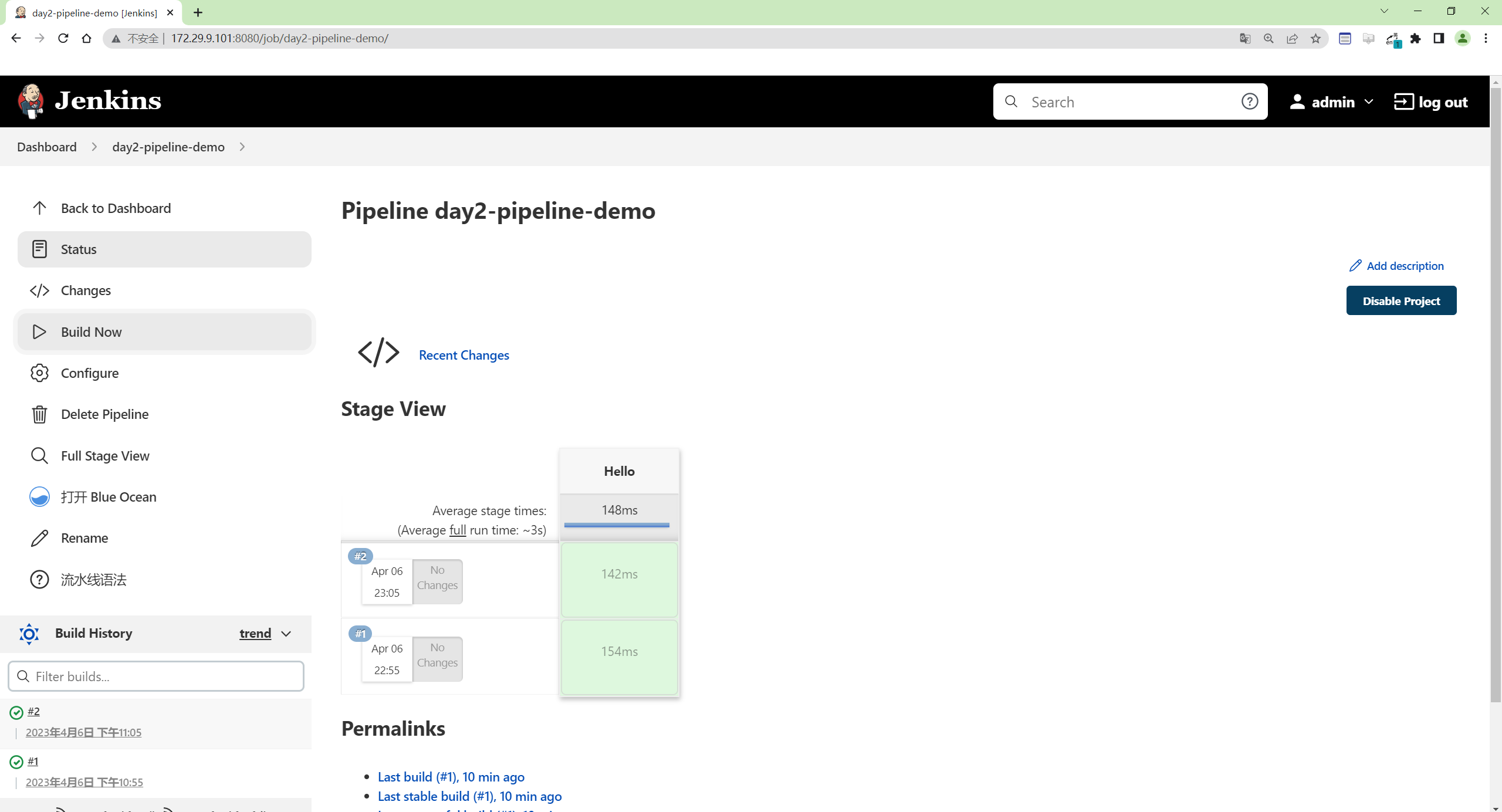Select the day2-pipeline-demo browser tab
The width and height of the screenshot is (1502, 812).
(x=94, y=13)
